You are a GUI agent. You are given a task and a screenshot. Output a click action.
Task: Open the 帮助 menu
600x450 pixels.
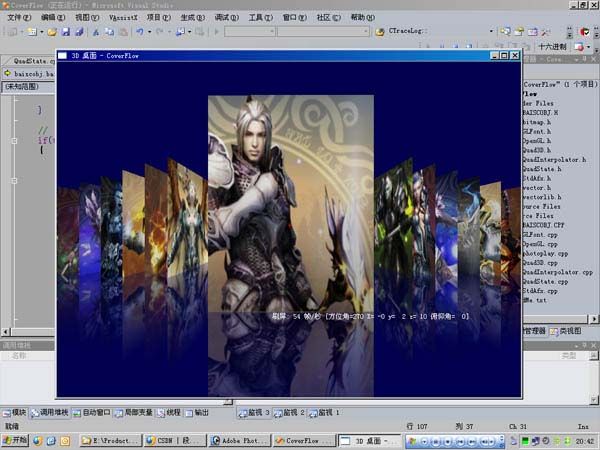click(363, 17)
